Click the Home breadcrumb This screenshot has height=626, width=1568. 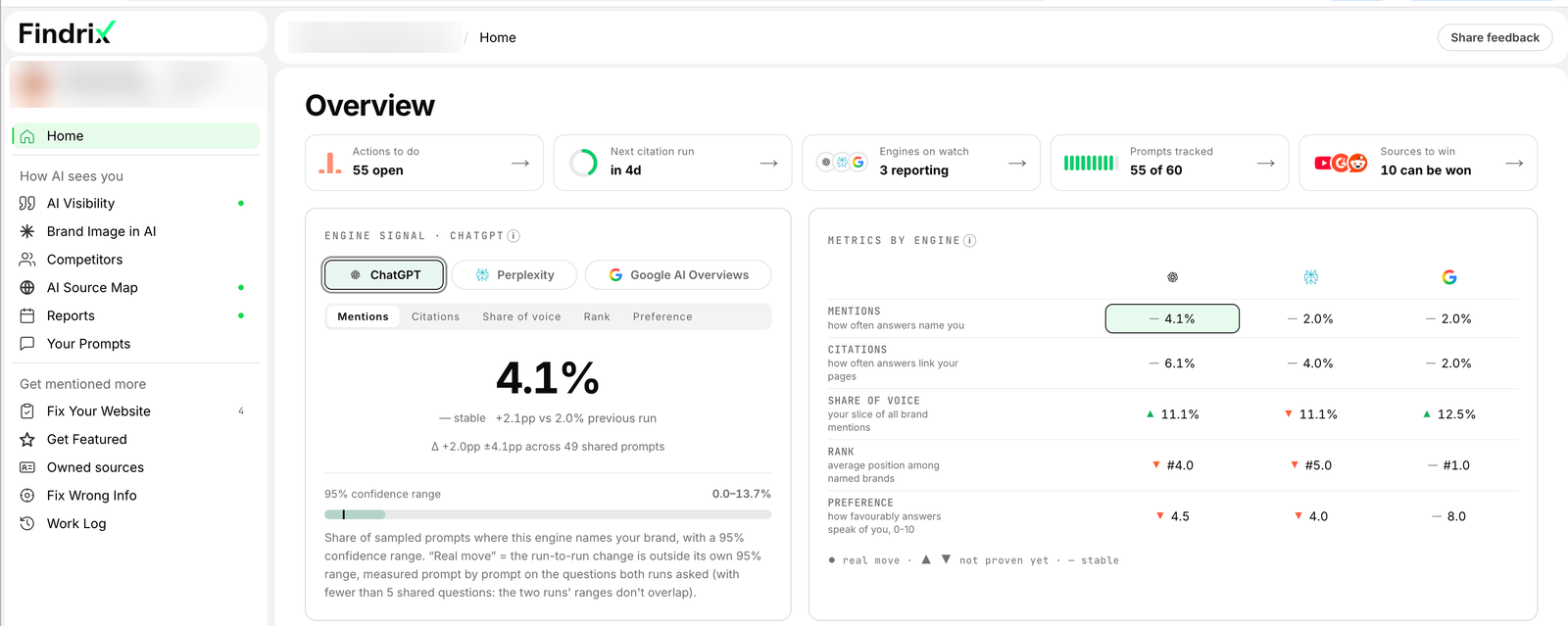(x=498, y=37)
